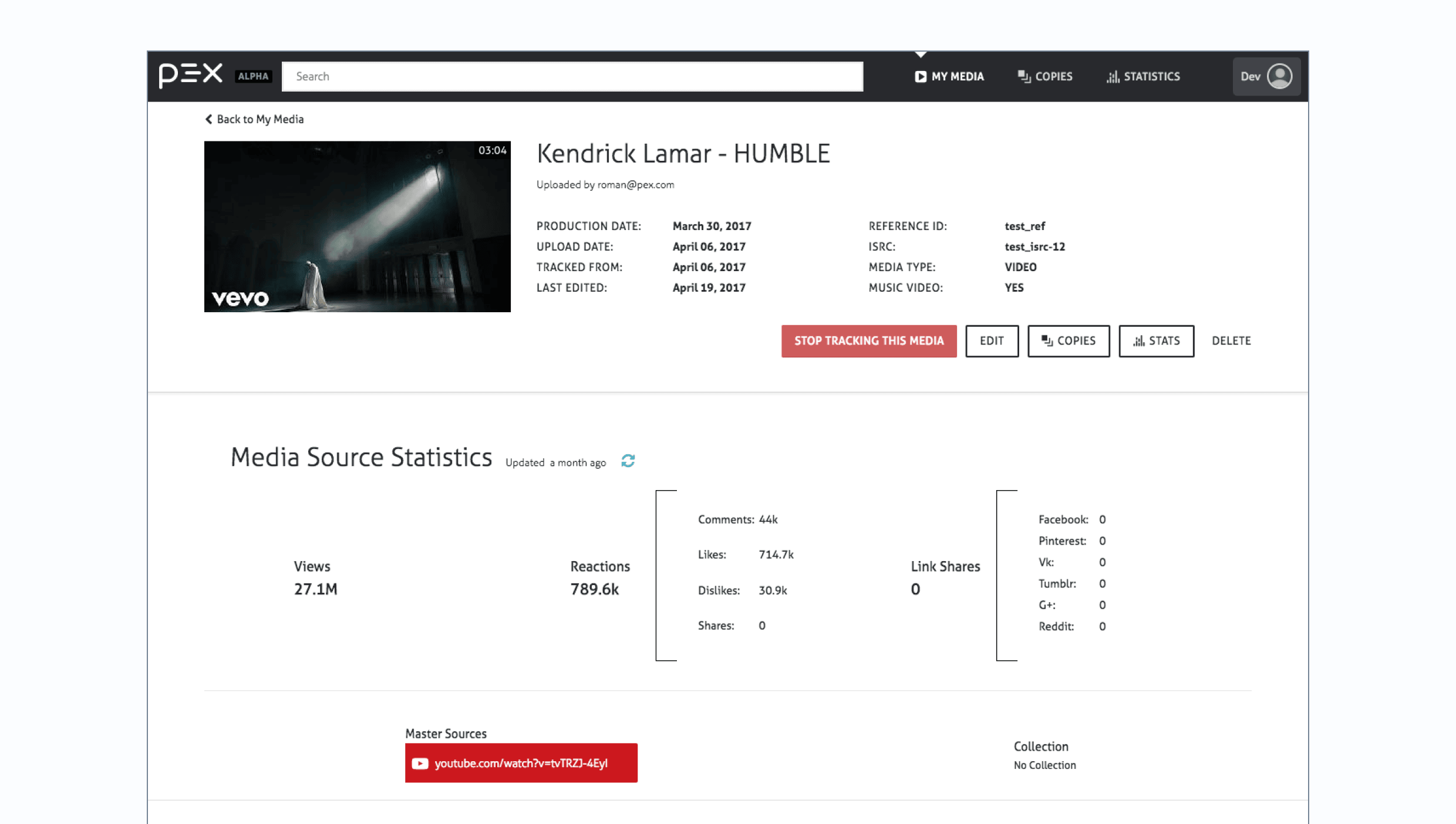This screenshot has width=1456, height=824.
Task: Click the Pinterest shares row
Action: (x=1072, y=541)
